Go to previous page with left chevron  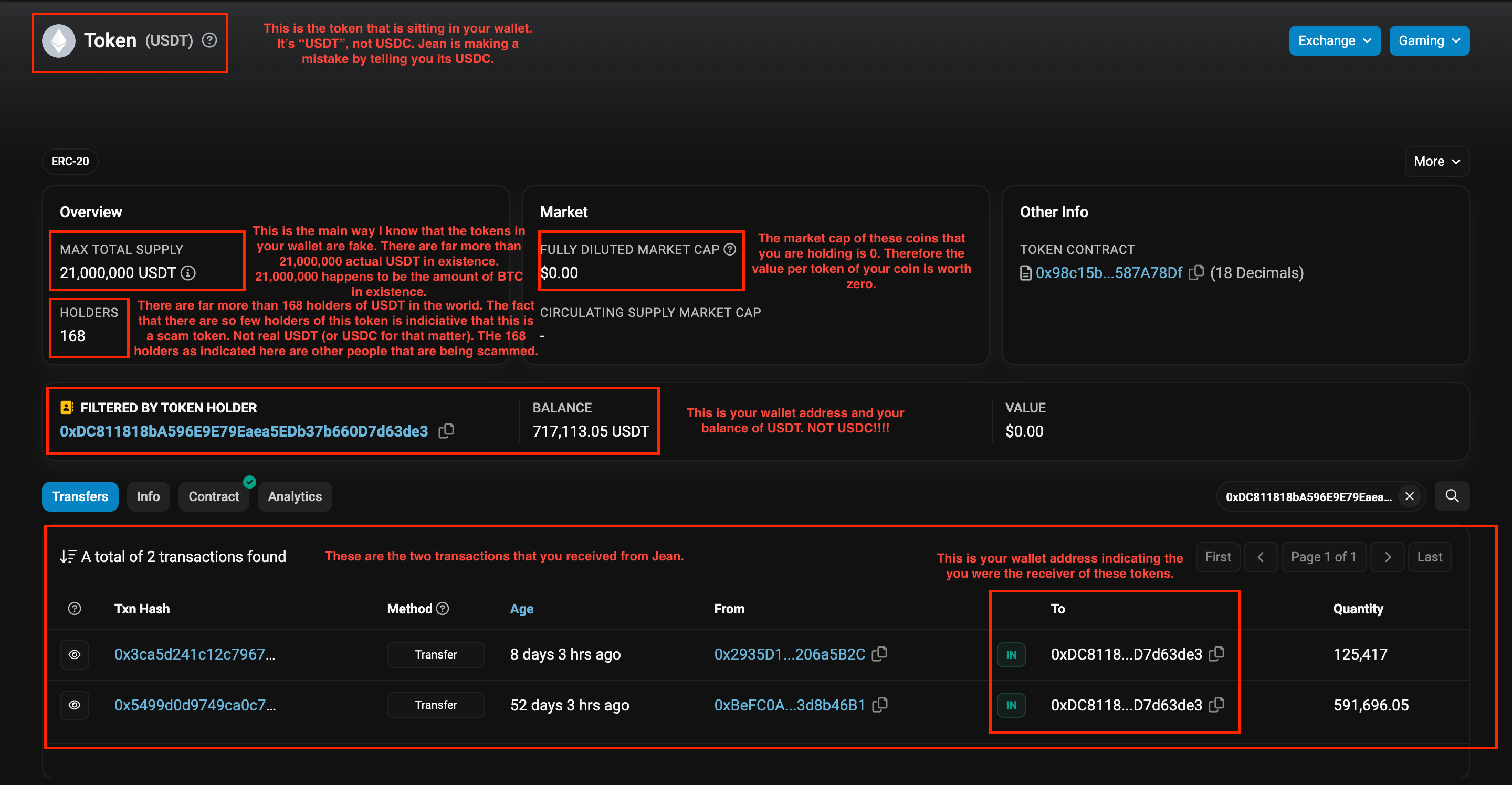[x=1260, y=557]
